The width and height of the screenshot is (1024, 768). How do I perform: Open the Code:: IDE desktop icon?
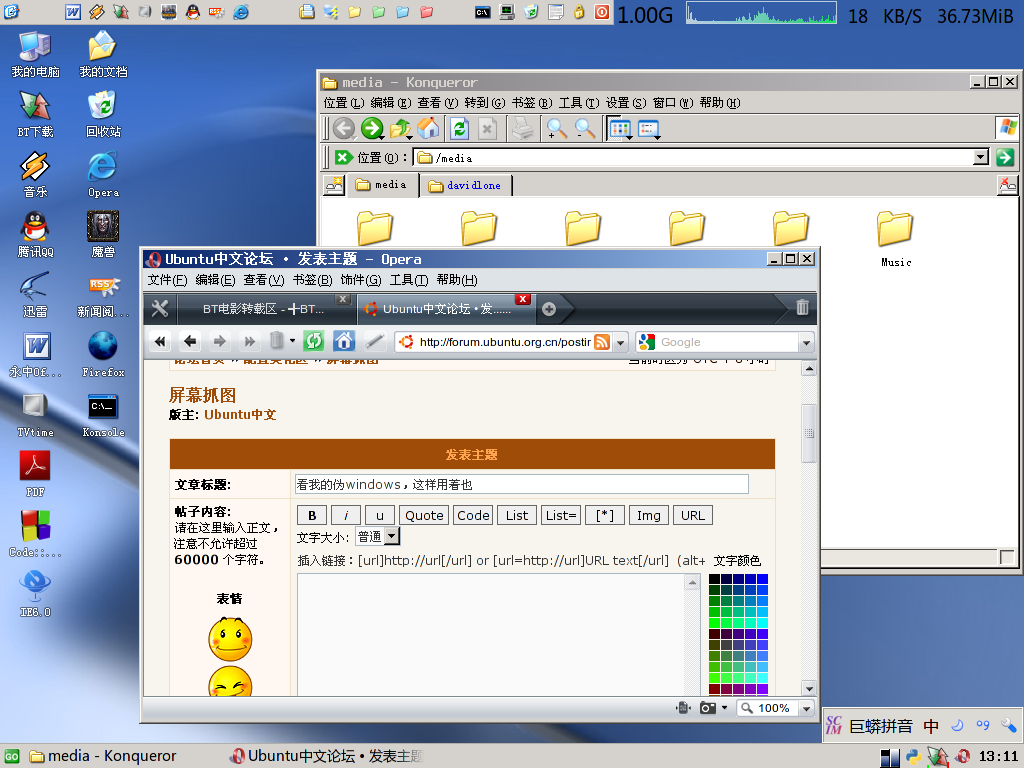point(35,535)
